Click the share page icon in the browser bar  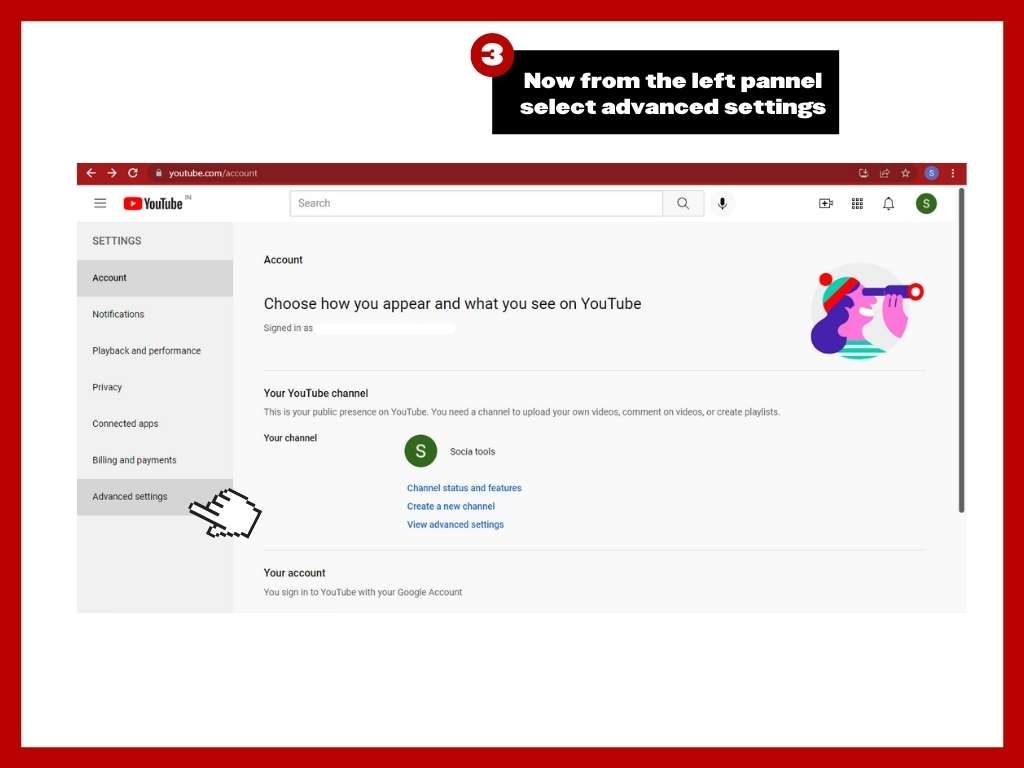click(884, 173)
